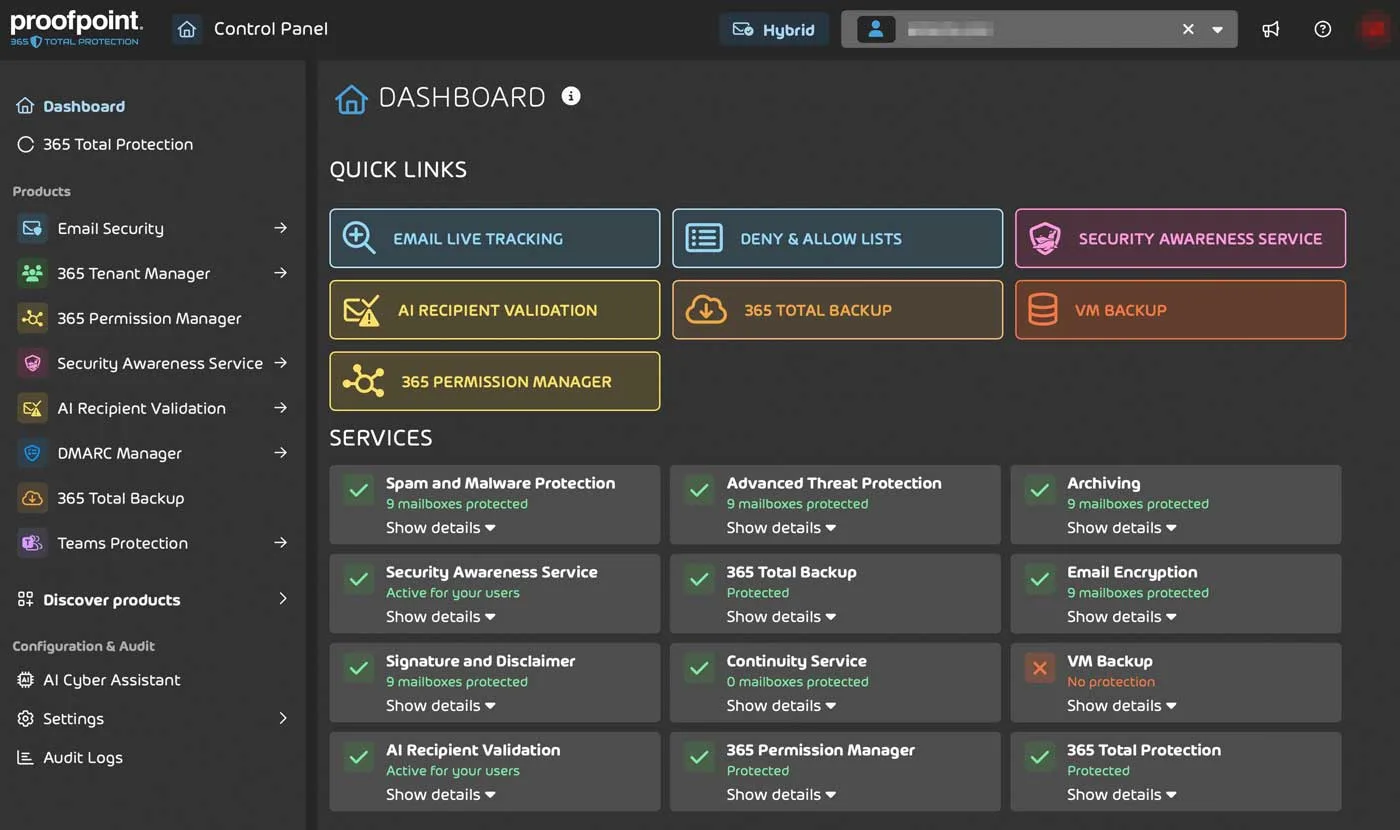Open the account selector dropdown arrow
1400x830 pixels.
pyautogui.click(x=1217, y=29)
